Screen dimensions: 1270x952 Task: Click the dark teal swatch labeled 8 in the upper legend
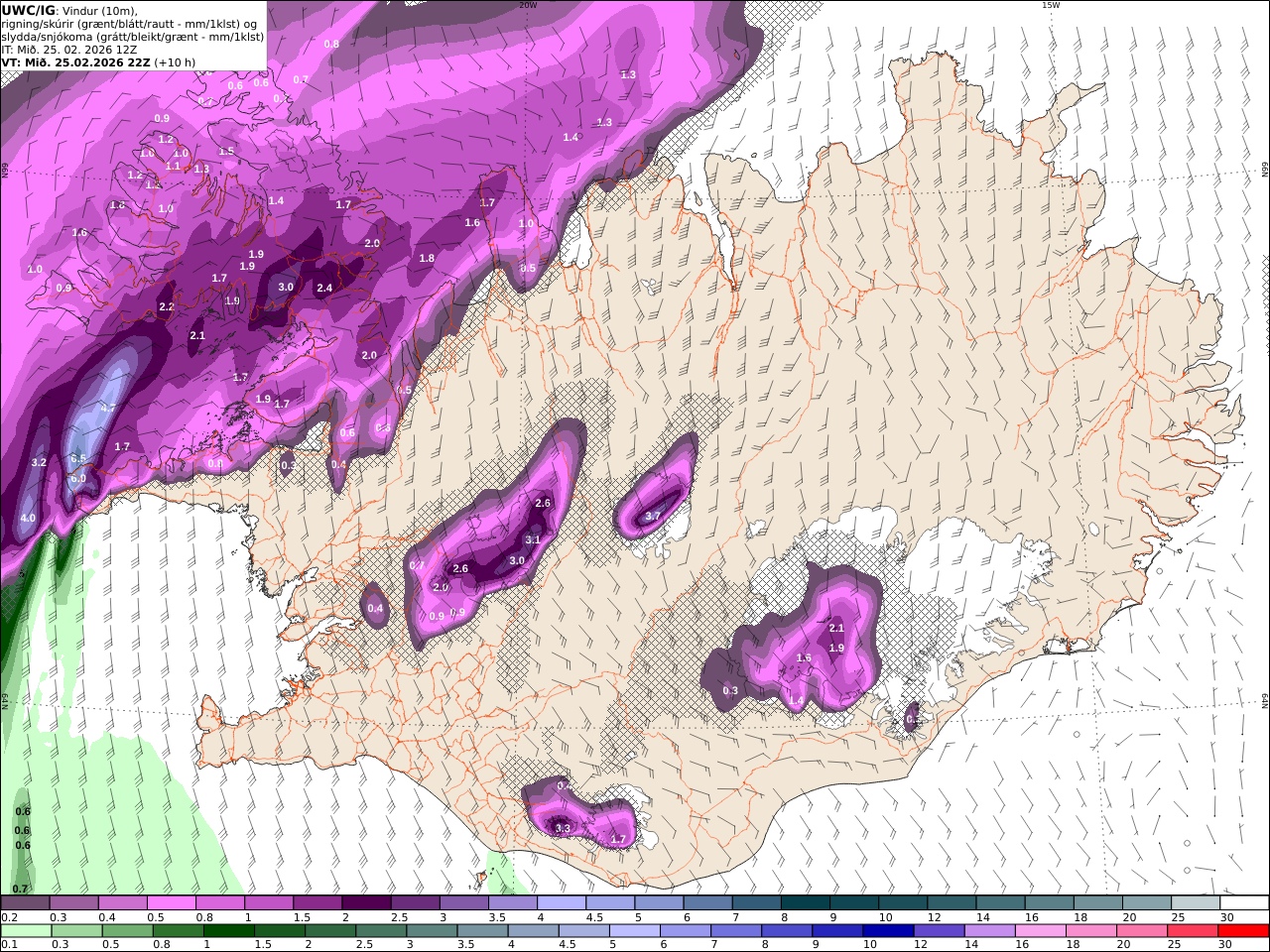(804, 902)
